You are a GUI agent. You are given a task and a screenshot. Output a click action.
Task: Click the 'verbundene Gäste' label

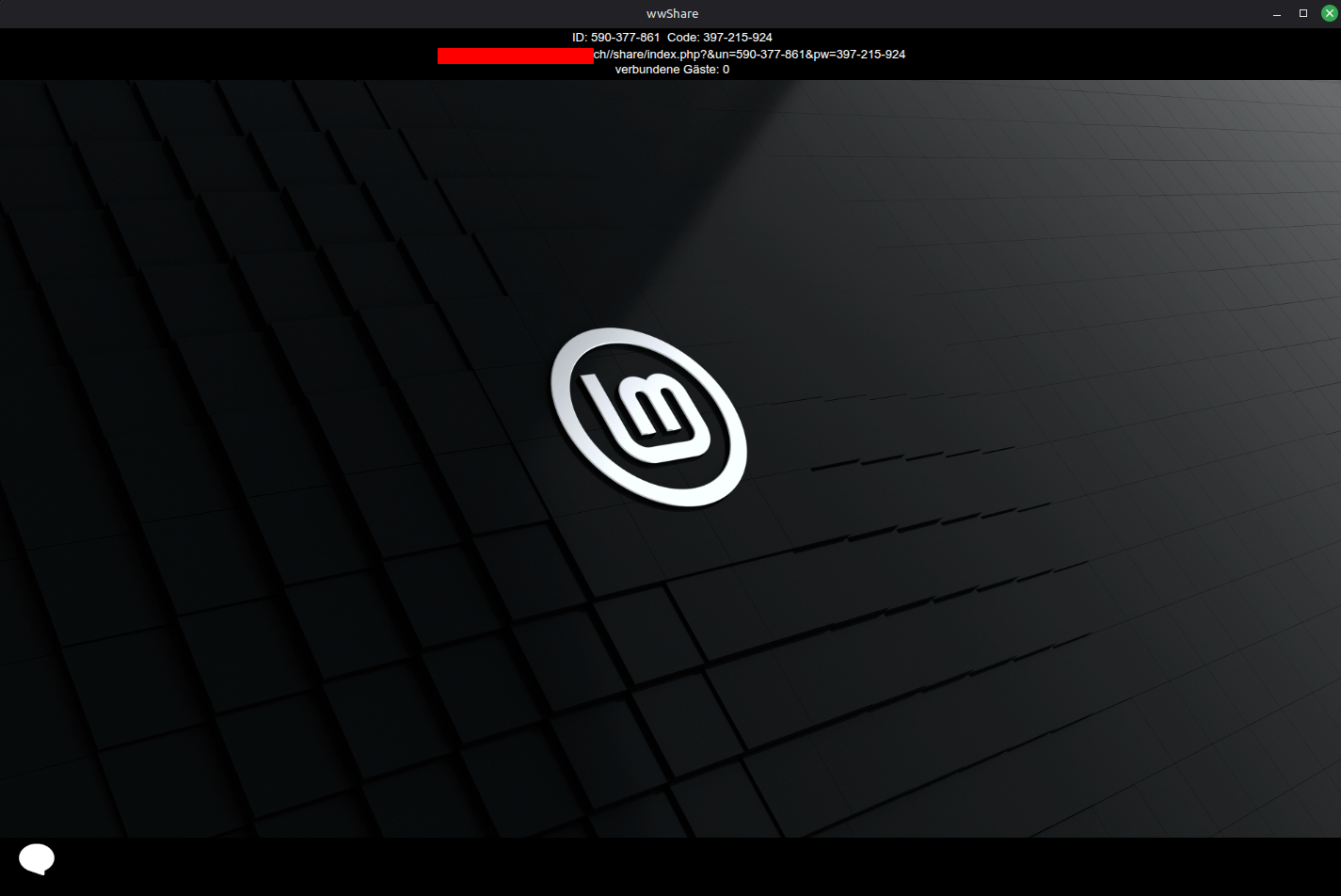666,70
